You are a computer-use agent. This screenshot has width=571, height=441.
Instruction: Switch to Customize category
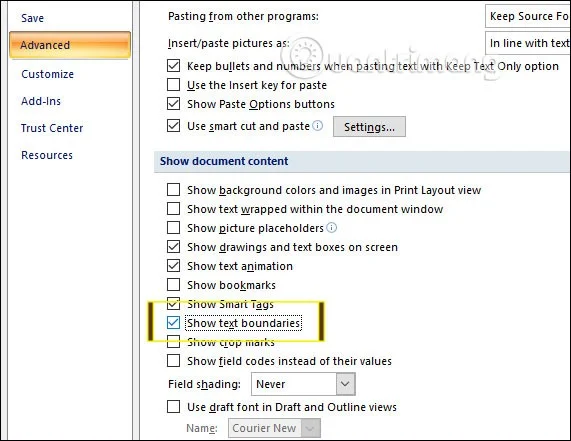pyautogui.click(x=47, y=74)
